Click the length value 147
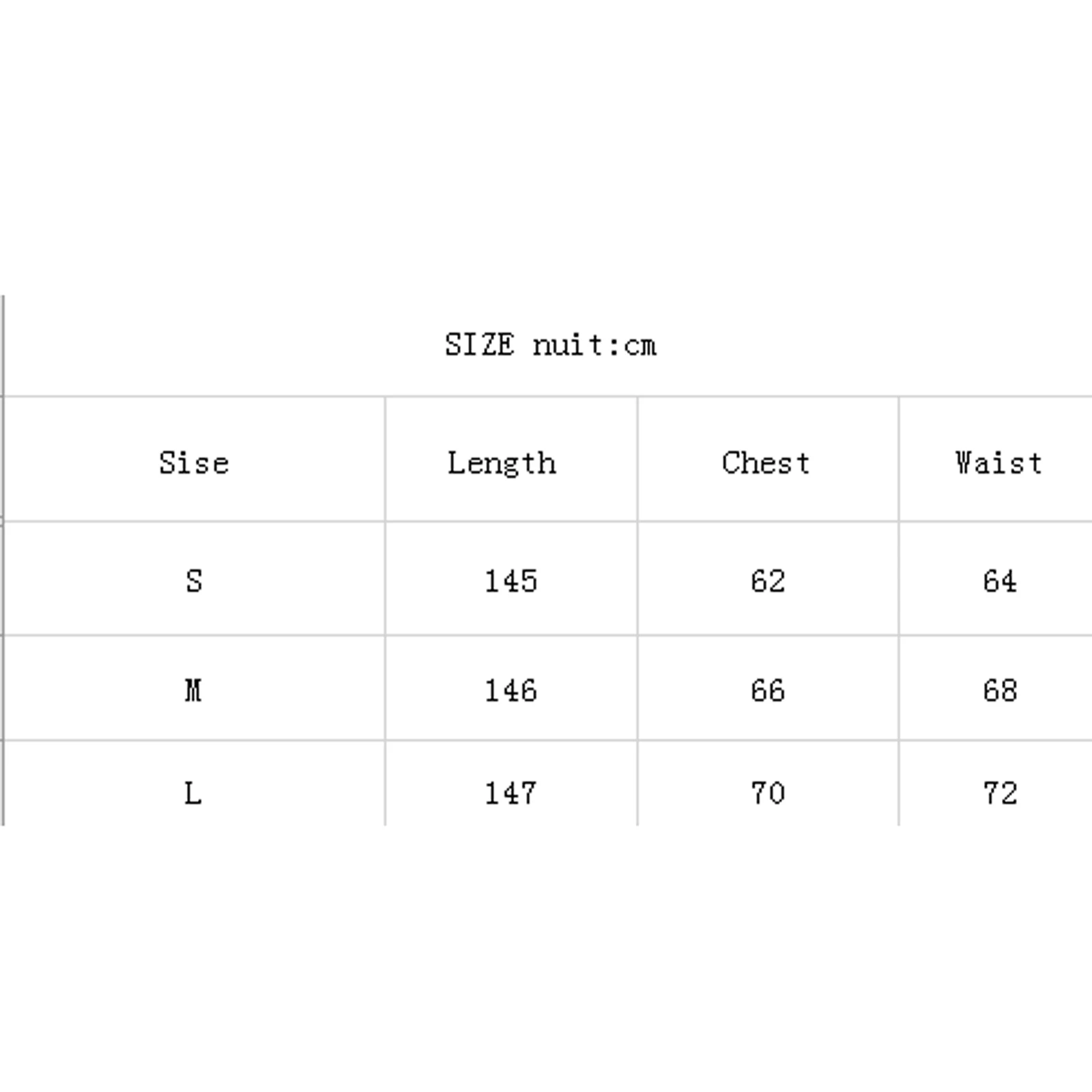Image resolution: width=1092 pixels, height=1092 pixels. coord(511,793)
